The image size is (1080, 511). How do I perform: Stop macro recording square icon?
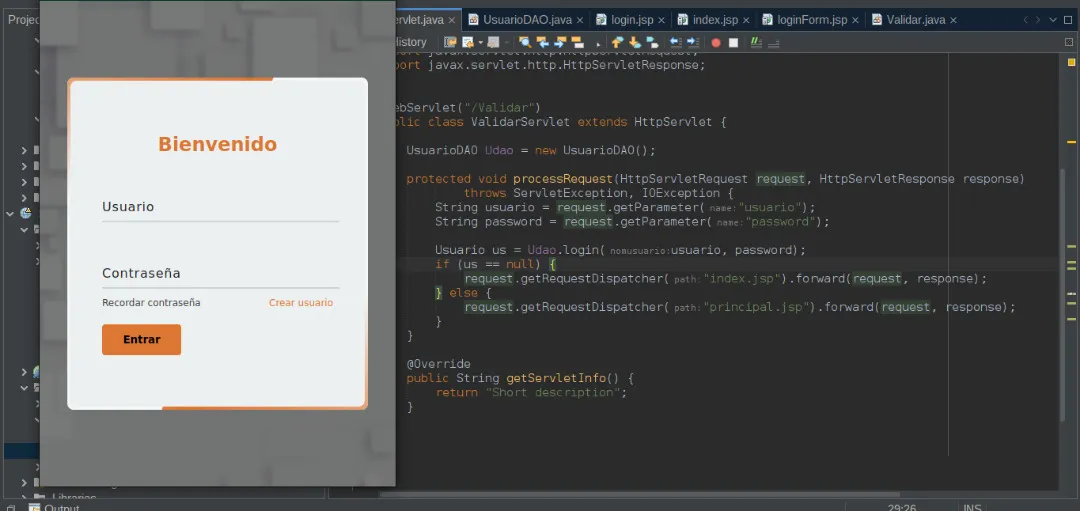pos(734,43)
